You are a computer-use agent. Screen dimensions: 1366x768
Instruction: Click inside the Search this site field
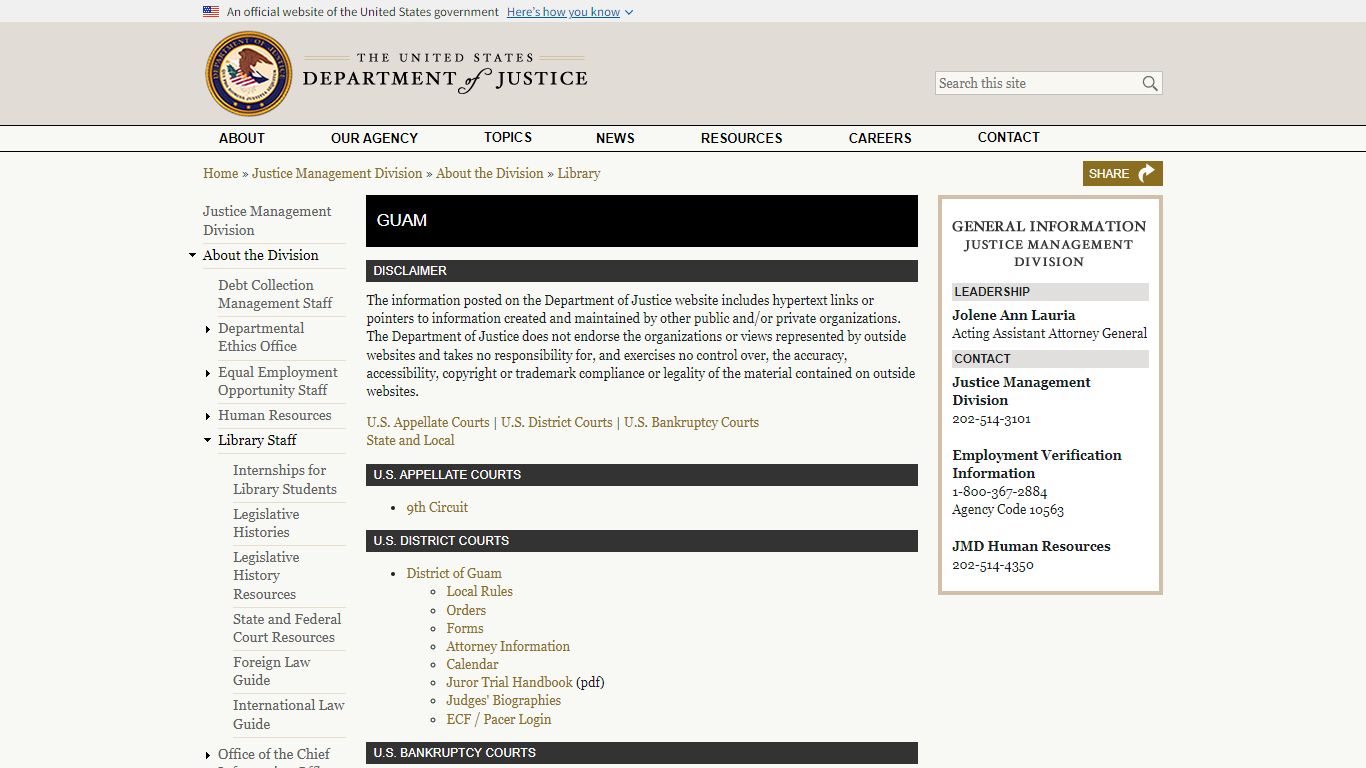[x=1038, y=83]
